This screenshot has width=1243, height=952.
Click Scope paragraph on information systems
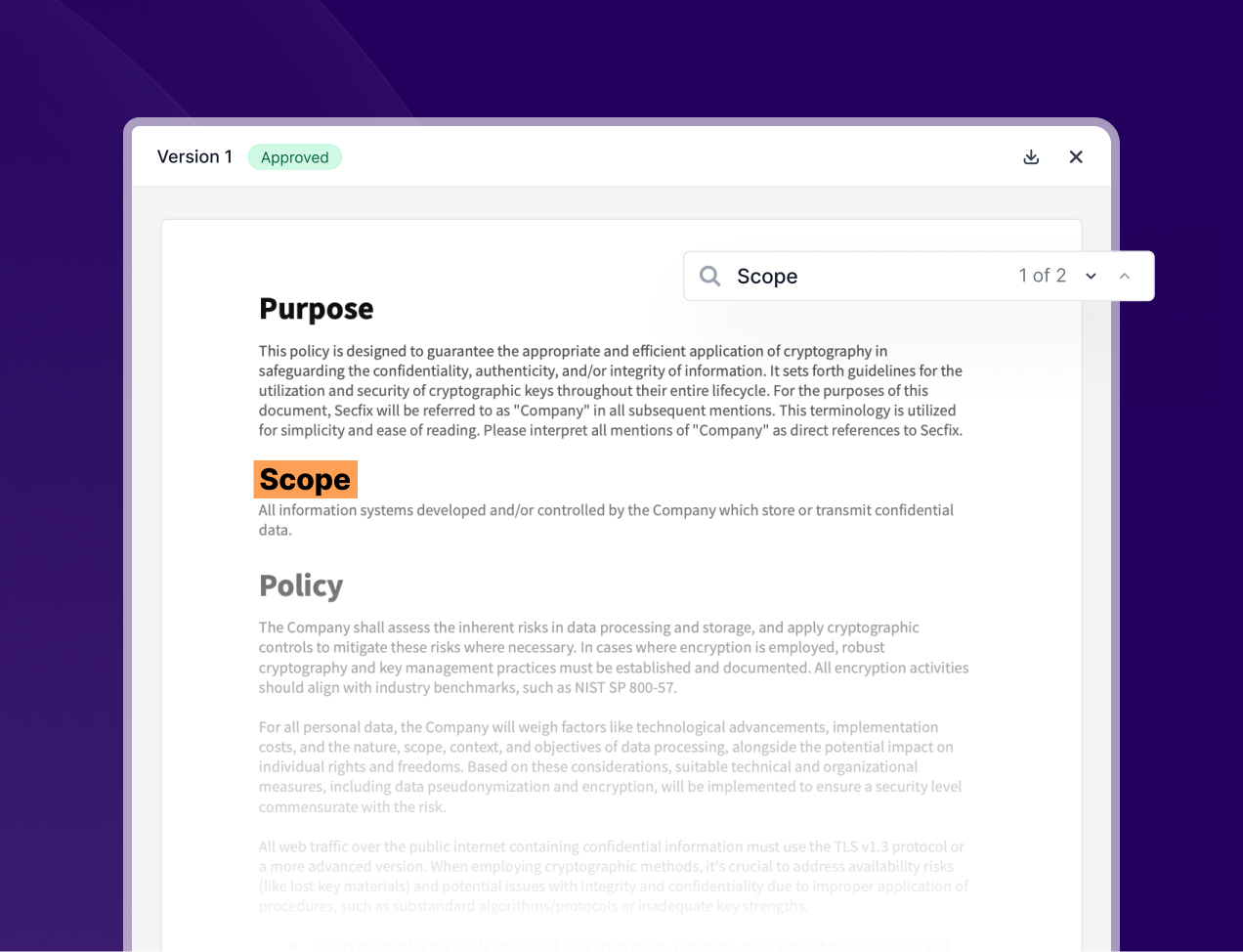[x=606, y=520]
